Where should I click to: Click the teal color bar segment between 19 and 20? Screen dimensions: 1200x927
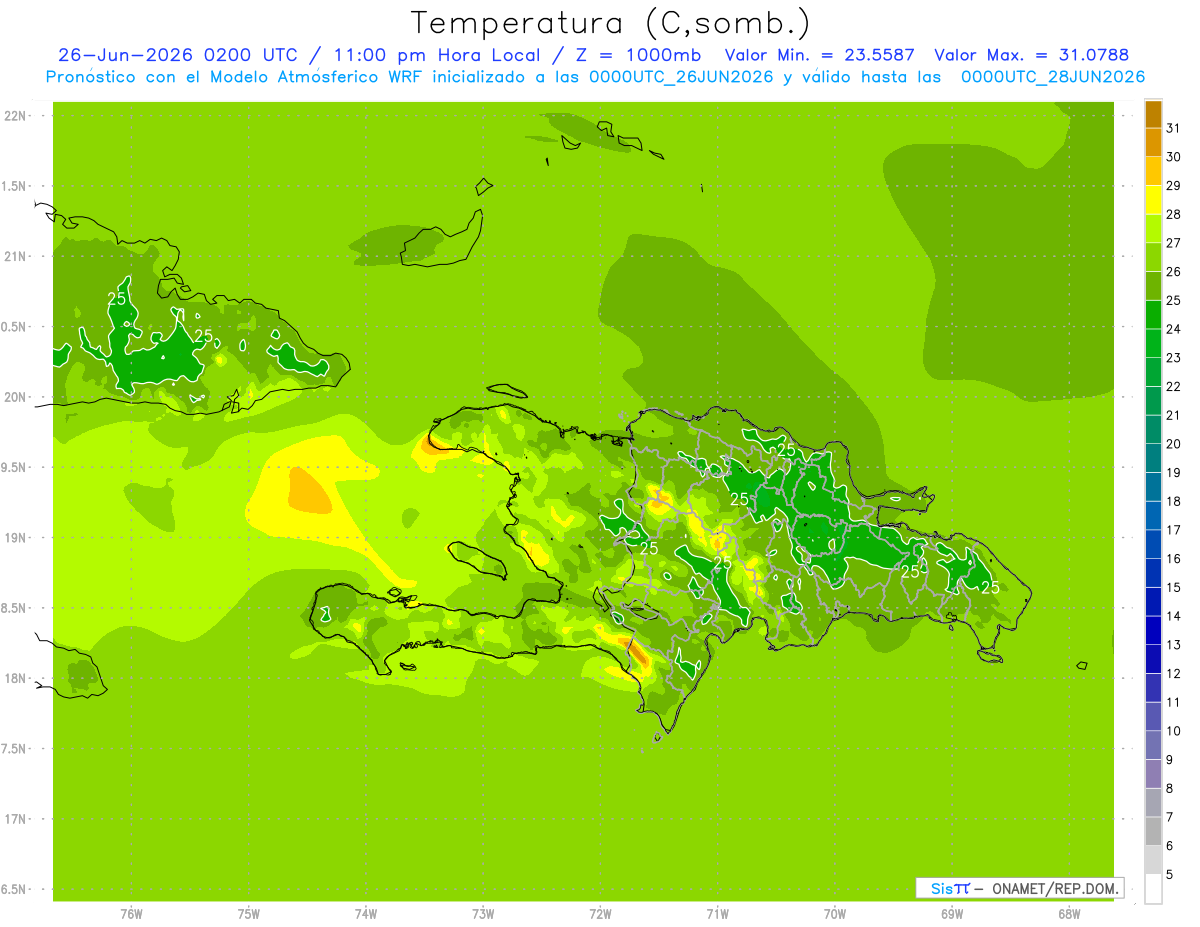pyautogui.click(x=1153, y=458)
